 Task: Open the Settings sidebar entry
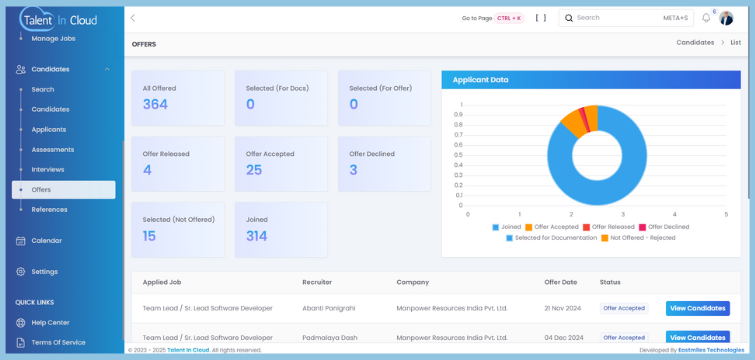coord(45,271)
